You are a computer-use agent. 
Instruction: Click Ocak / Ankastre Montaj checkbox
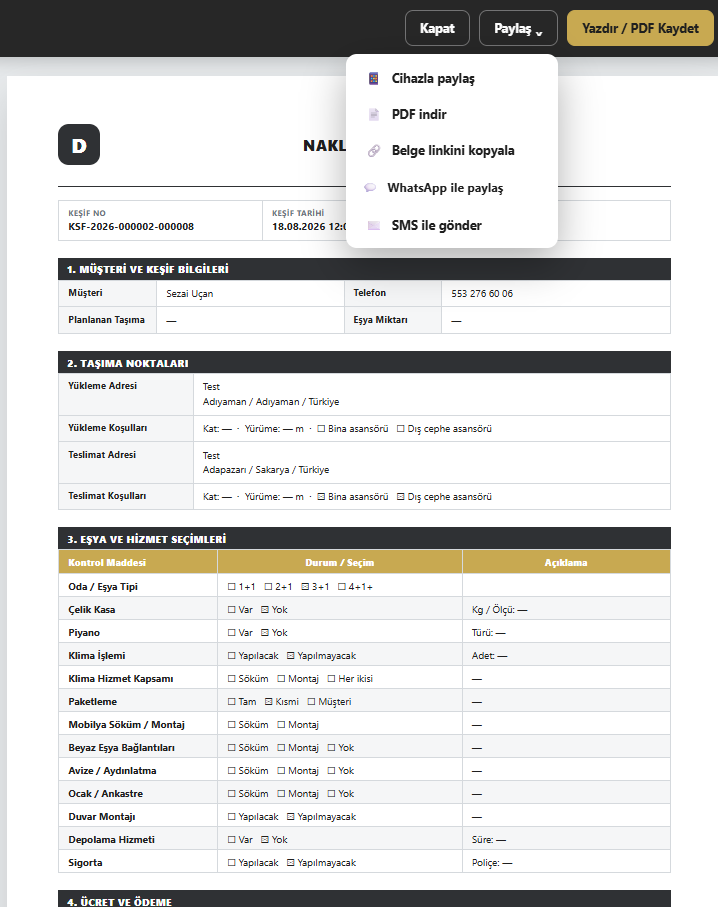coord(281,794)
